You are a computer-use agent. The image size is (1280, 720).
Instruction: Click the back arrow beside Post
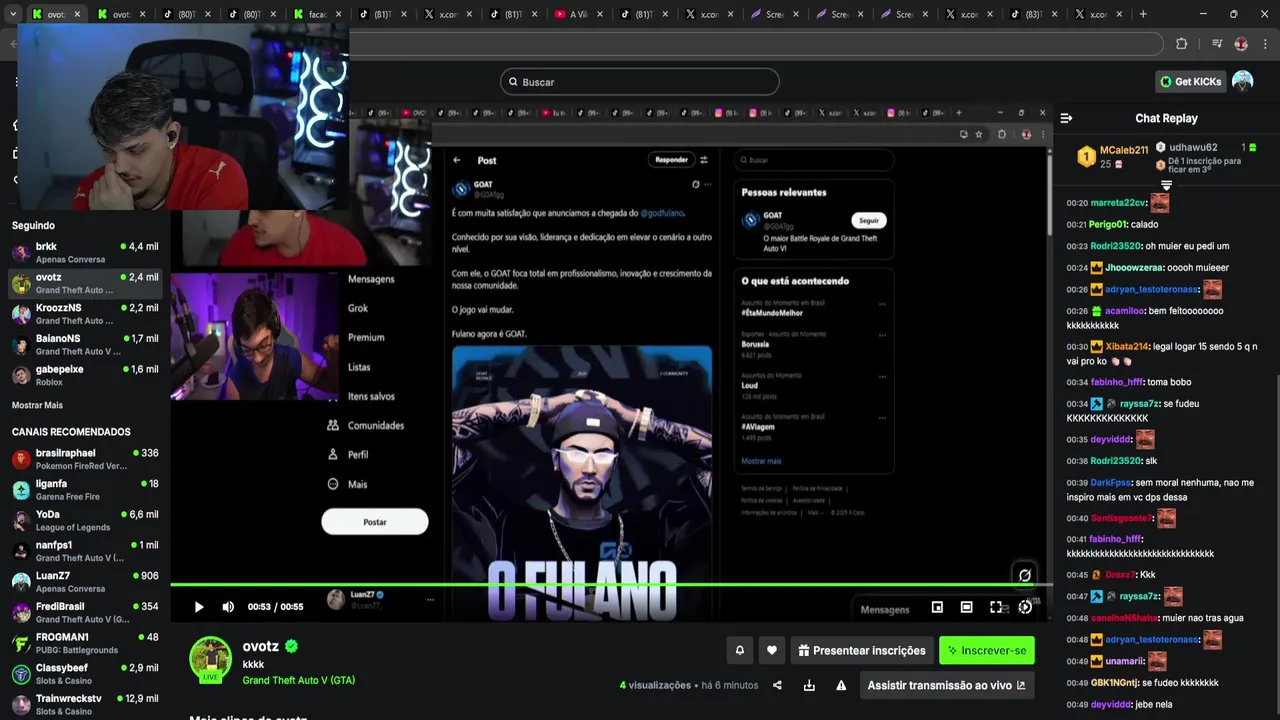(x=457, y=160)
